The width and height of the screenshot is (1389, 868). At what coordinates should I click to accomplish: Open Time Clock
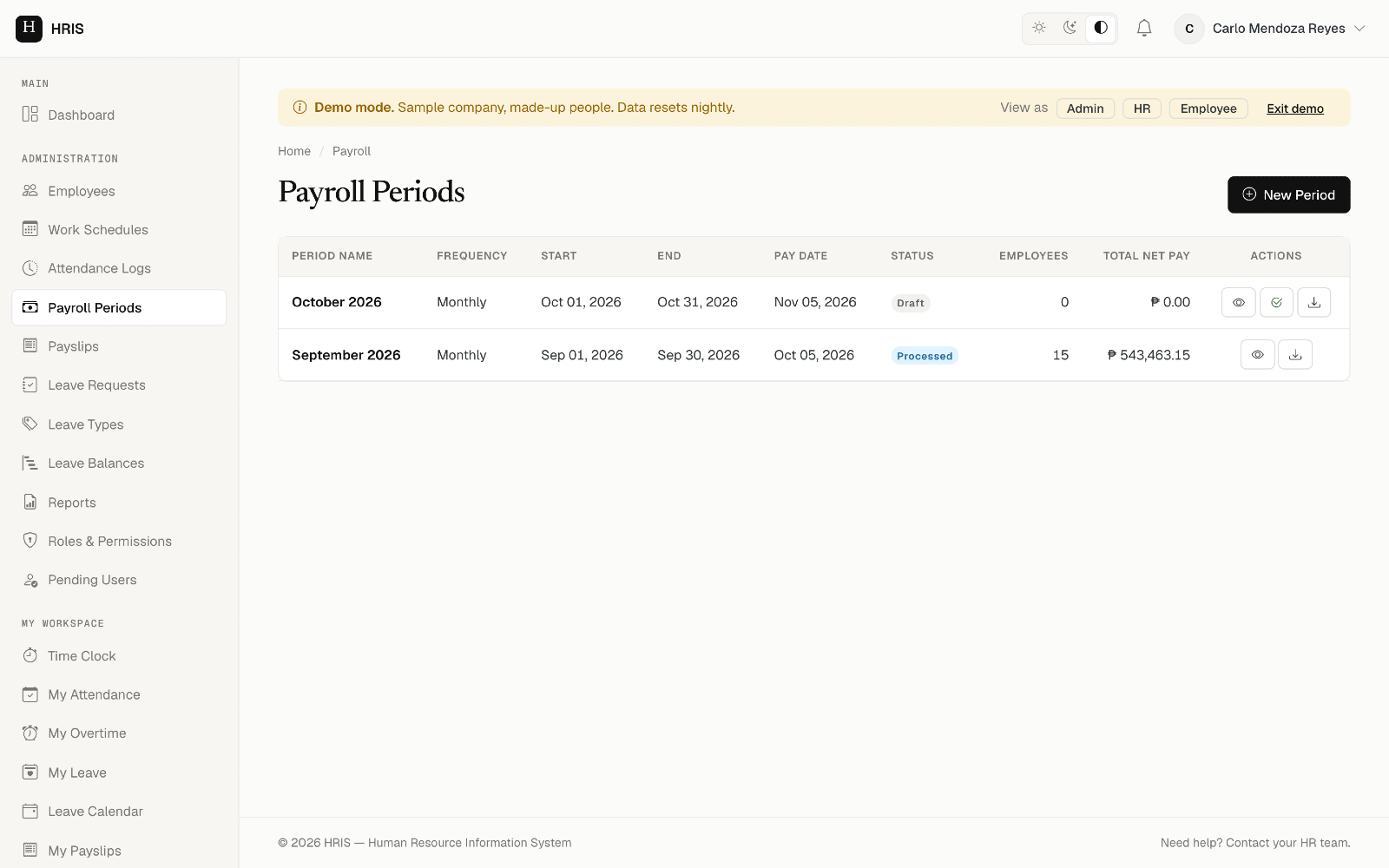pyautogui.click(x=119, y=656)
